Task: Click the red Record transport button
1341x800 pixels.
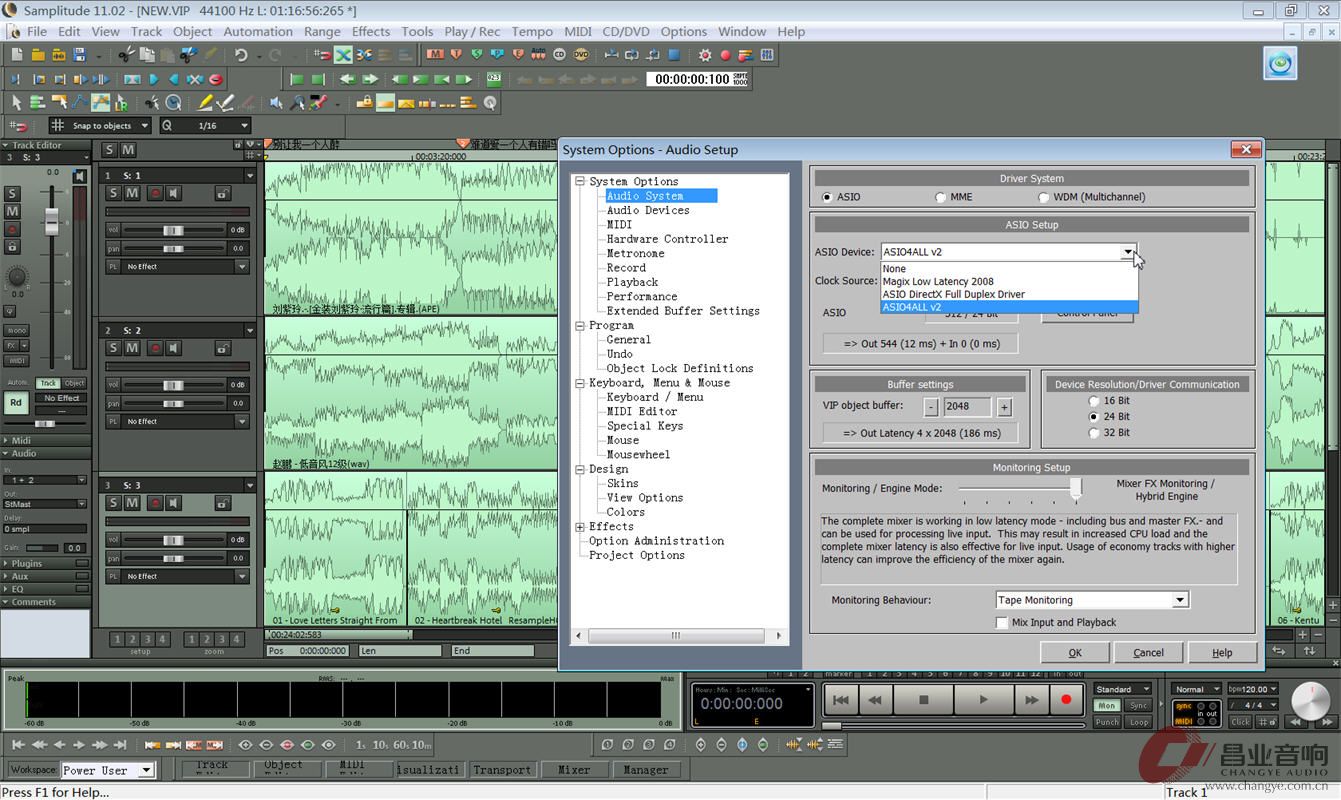Action: pos(1066,700)
